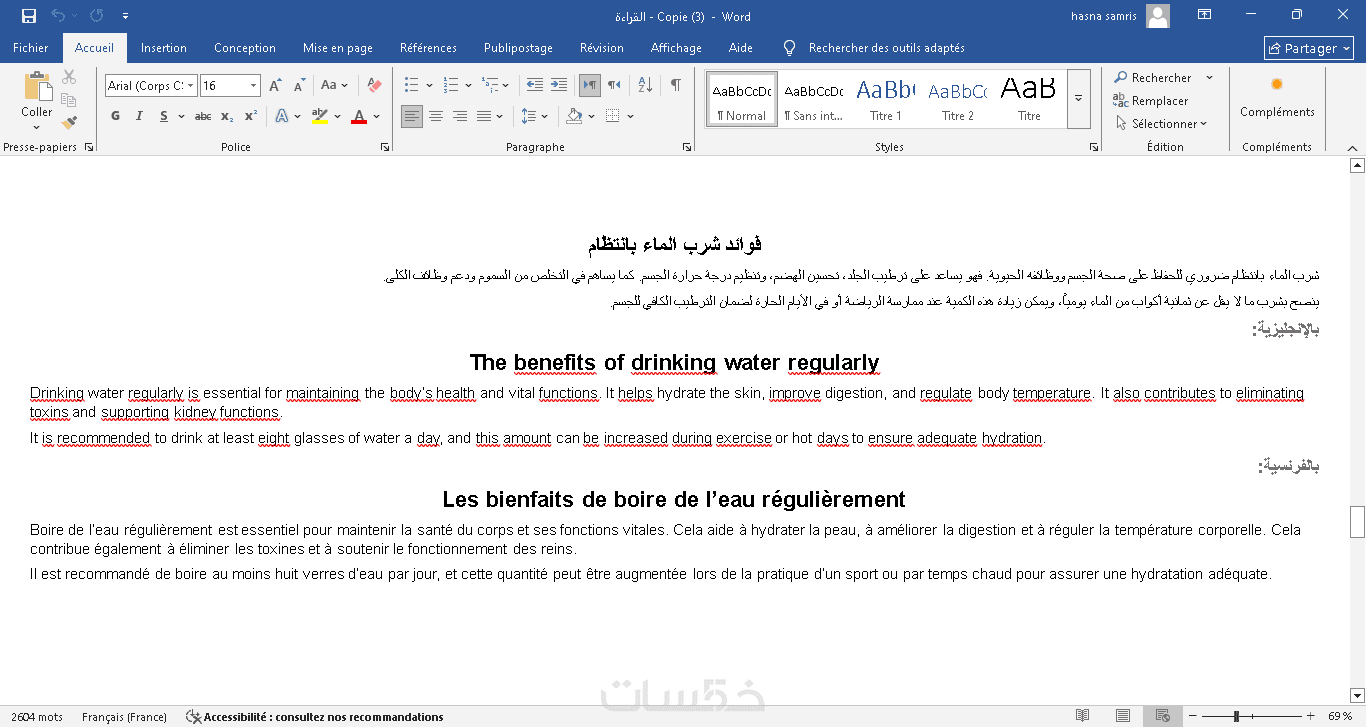This screenshot has width=1366, height=727.
Task: Click the 2604 mots word count
Action: [x=37, y=717]
